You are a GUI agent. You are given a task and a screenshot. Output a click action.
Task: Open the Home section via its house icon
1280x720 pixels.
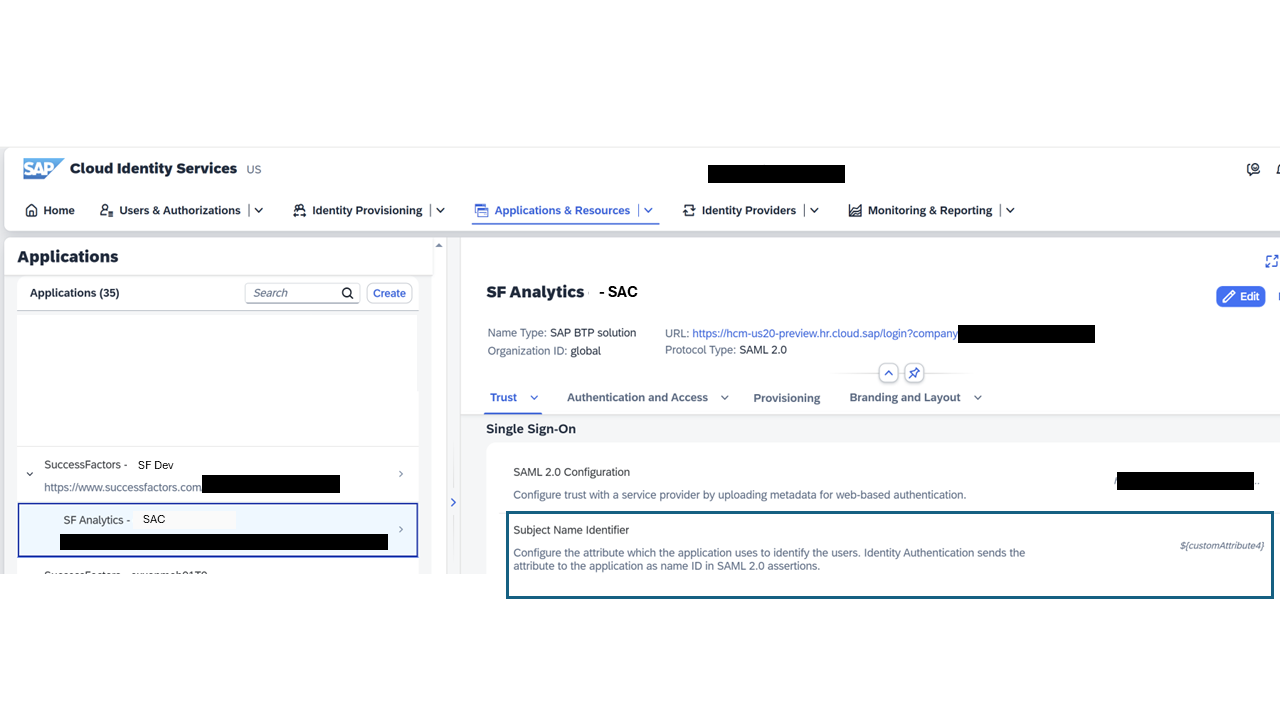tap(29, 210)
